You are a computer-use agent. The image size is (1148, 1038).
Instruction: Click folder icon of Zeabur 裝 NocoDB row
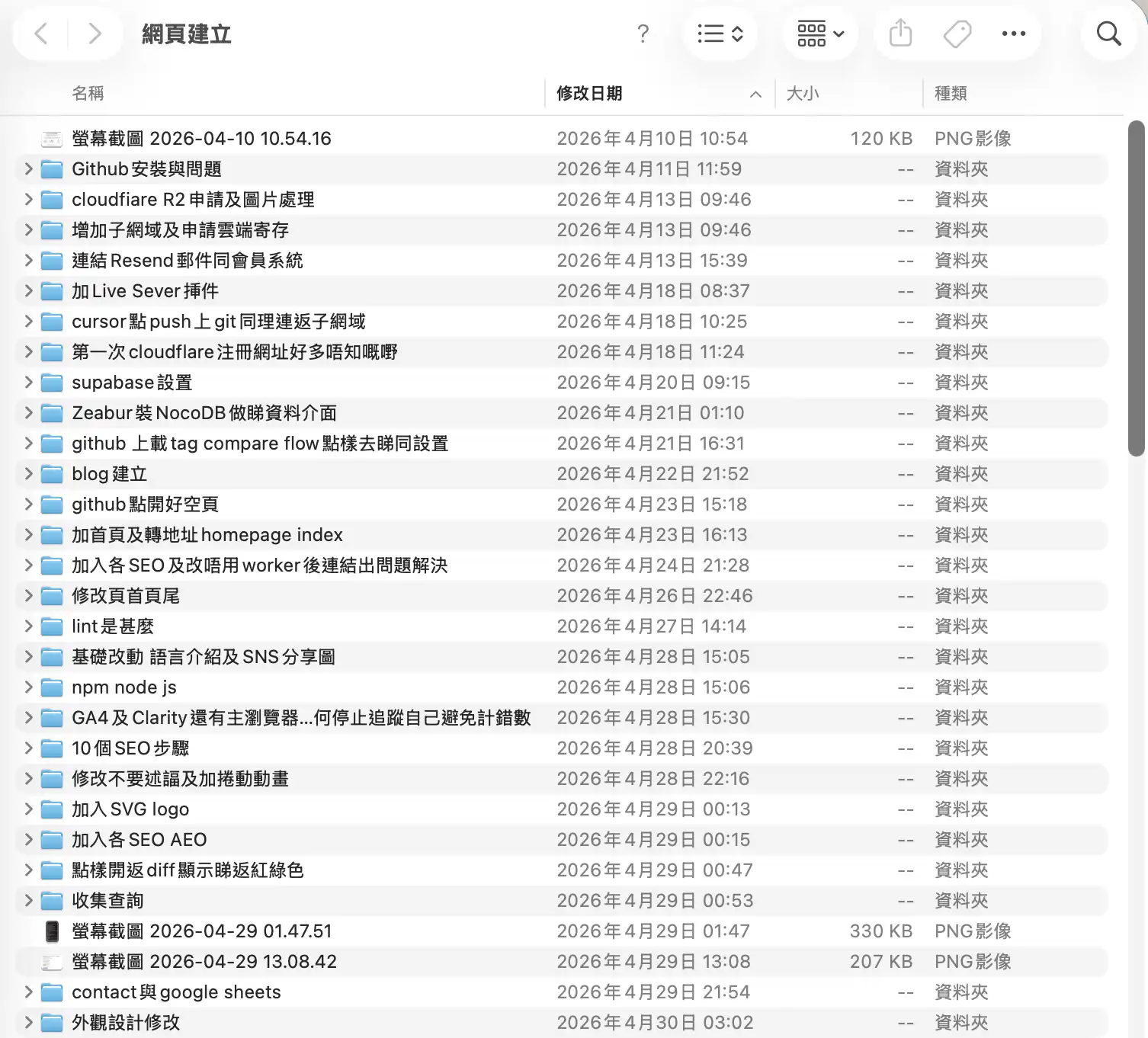pyautogui.click(x=52, y=413)
